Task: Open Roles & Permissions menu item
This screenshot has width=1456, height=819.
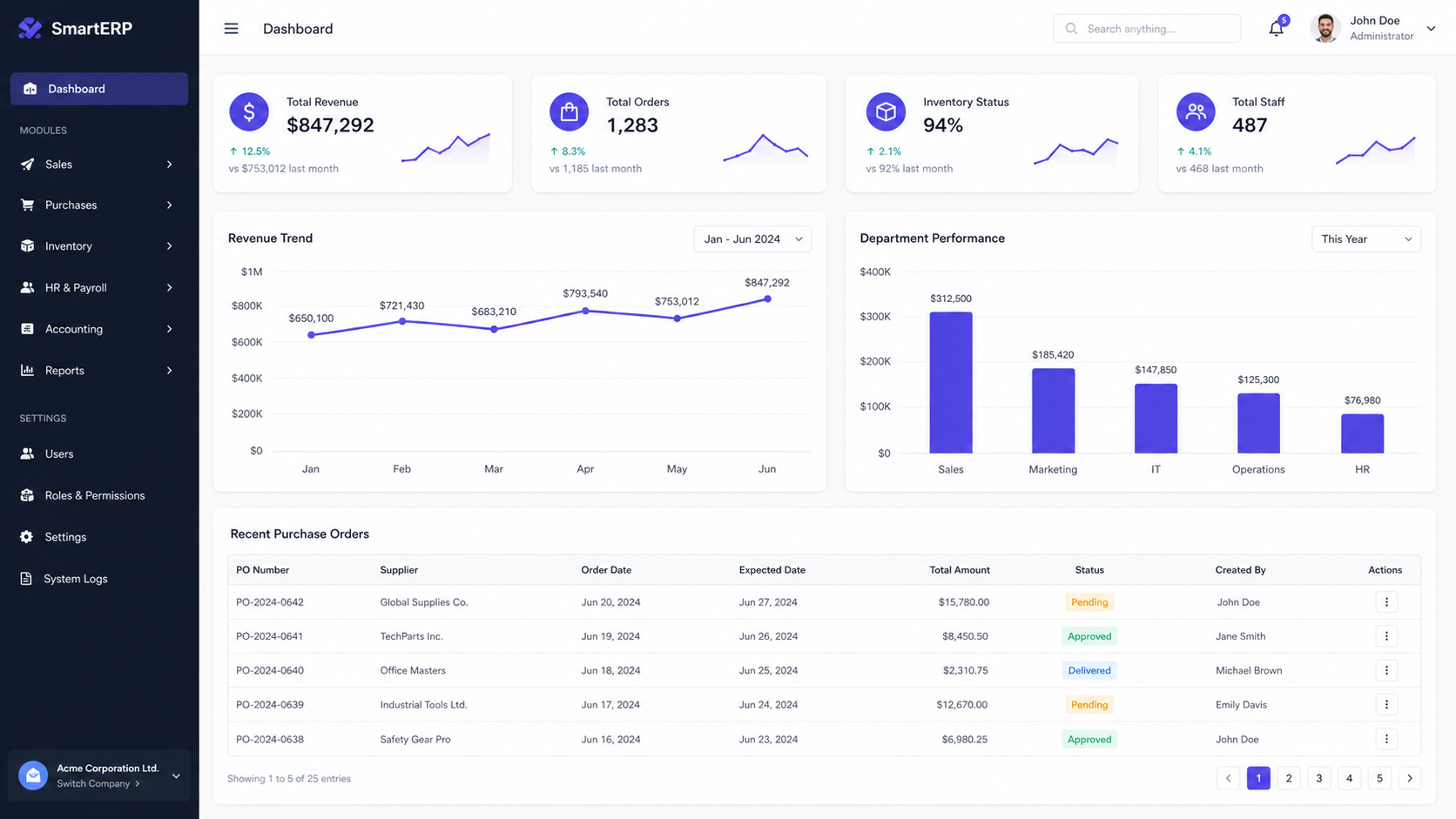Action: (95, 495)
